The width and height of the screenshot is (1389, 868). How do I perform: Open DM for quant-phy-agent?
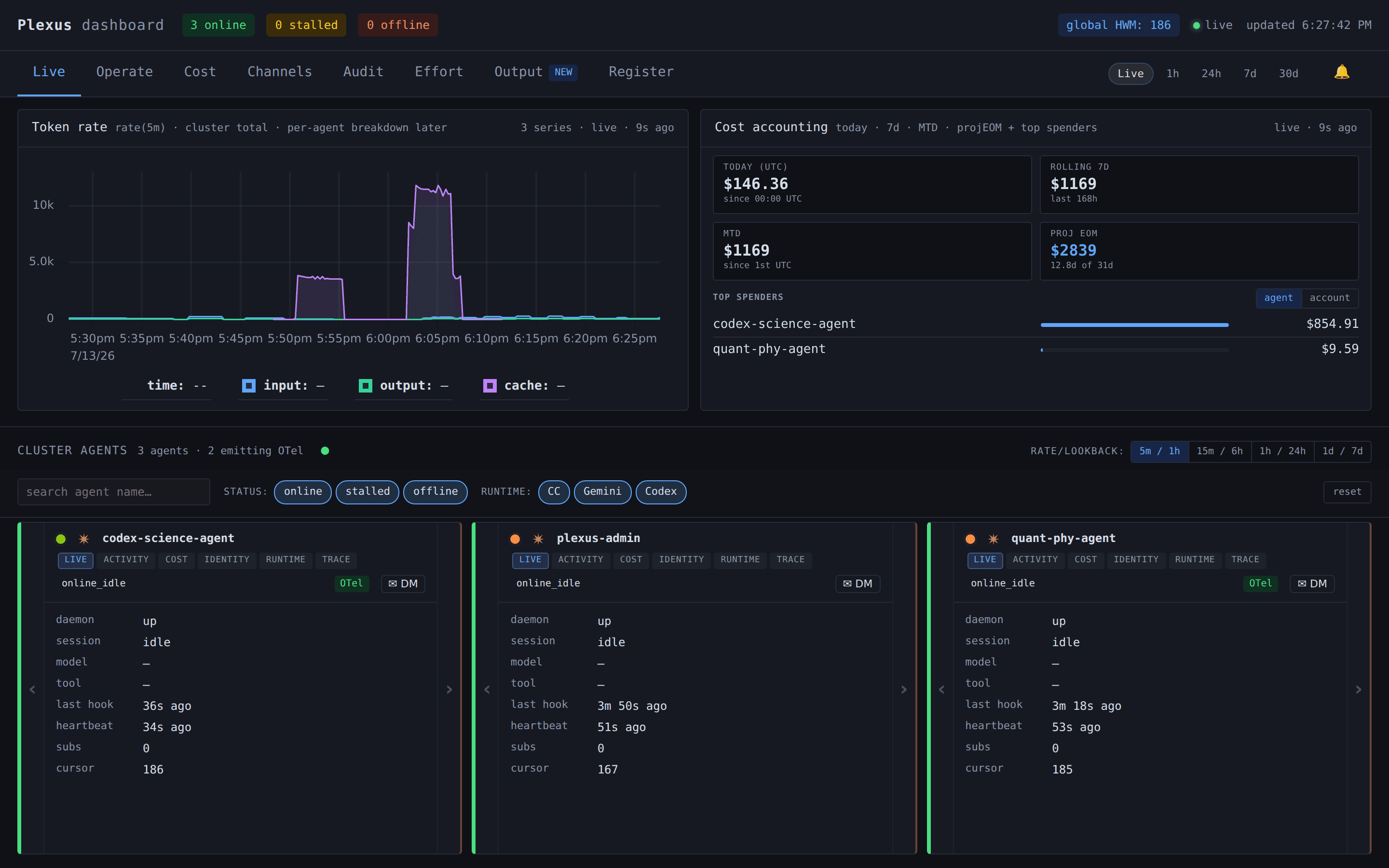tap(1312, 583)
